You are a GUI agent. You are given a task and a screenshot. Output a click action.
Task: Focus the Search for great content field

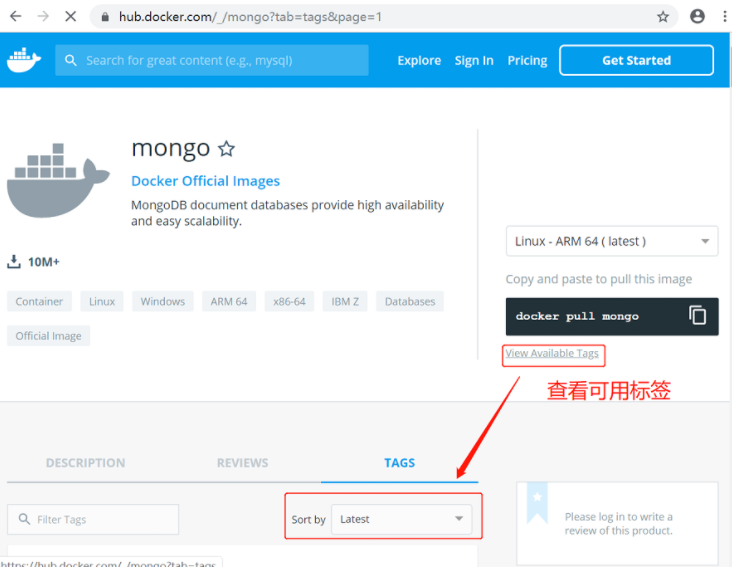click(212, 60)
